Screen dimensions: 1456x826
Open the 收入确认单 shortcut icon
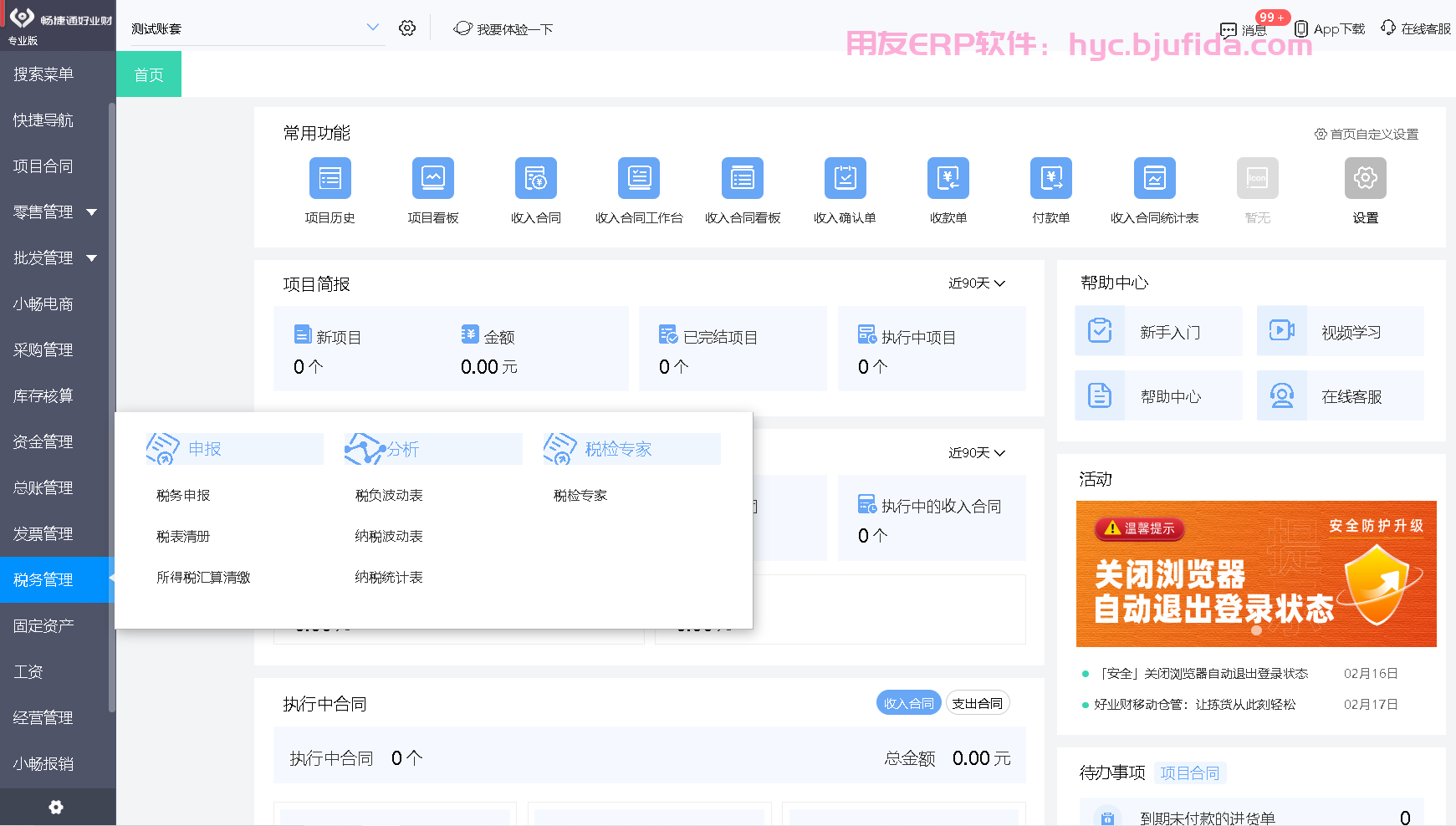pos(845,178)
